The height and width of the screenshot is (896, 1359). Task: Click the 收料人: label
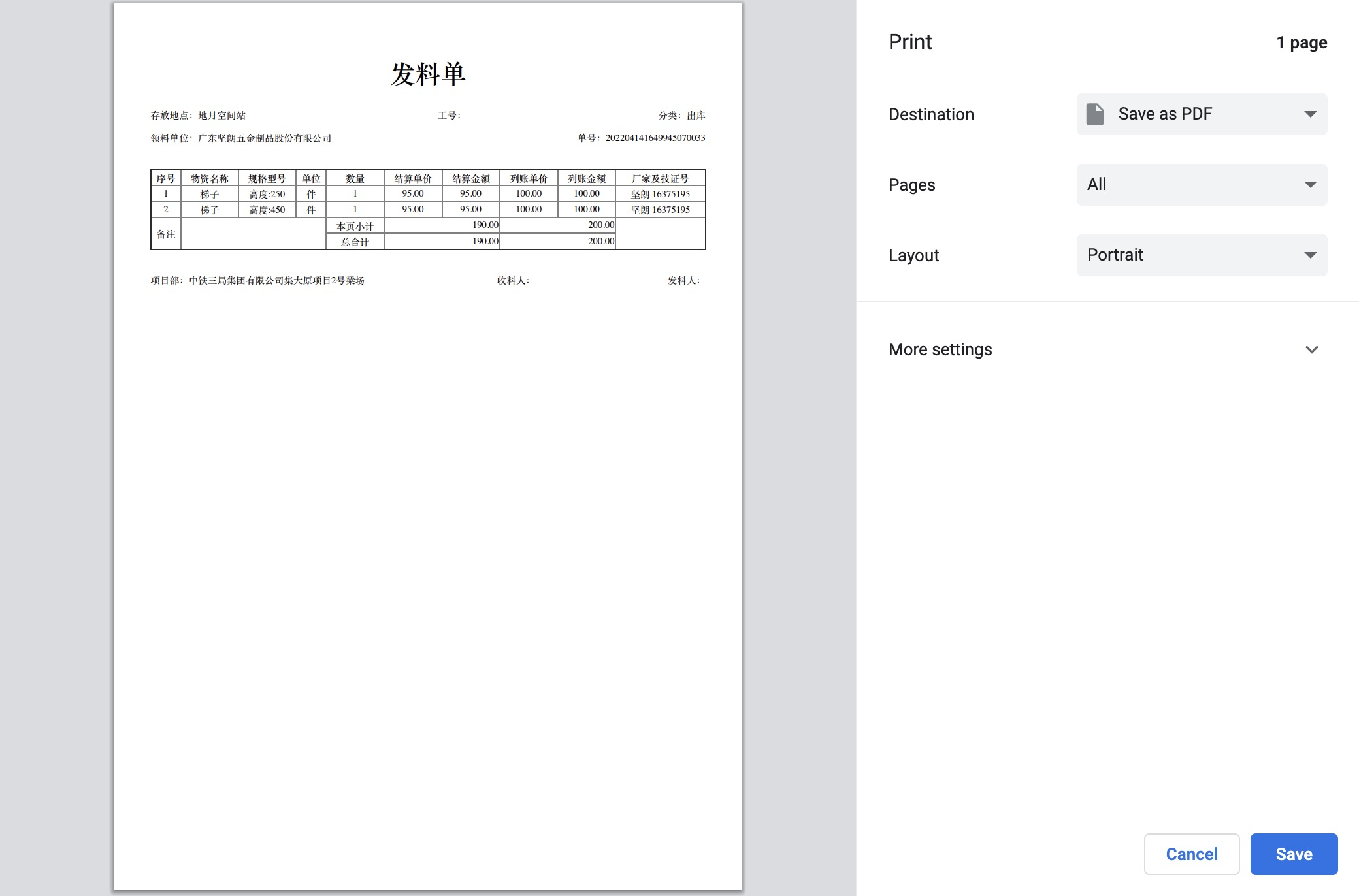coord(513,281)
